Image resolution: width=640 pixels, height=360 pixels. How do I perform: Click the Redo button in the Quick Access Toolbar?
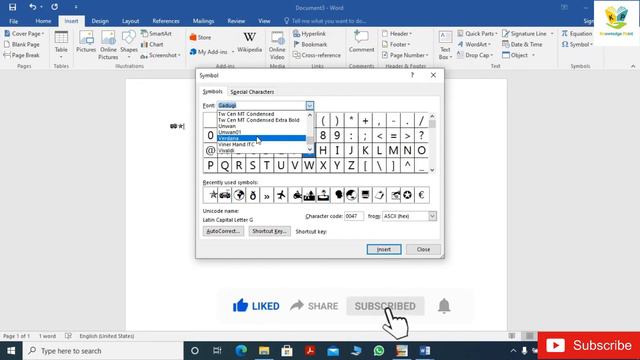point(54,7)
